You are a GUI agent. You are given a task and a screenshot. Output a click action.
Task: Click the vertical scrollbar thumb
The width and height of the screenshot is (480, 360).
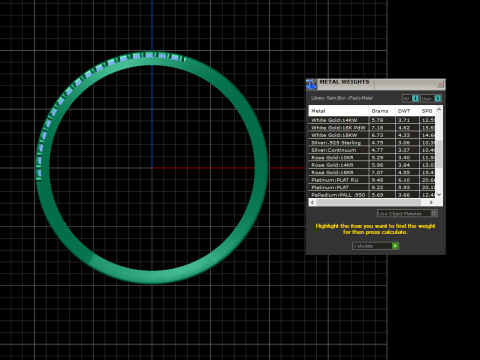point(439,154)
